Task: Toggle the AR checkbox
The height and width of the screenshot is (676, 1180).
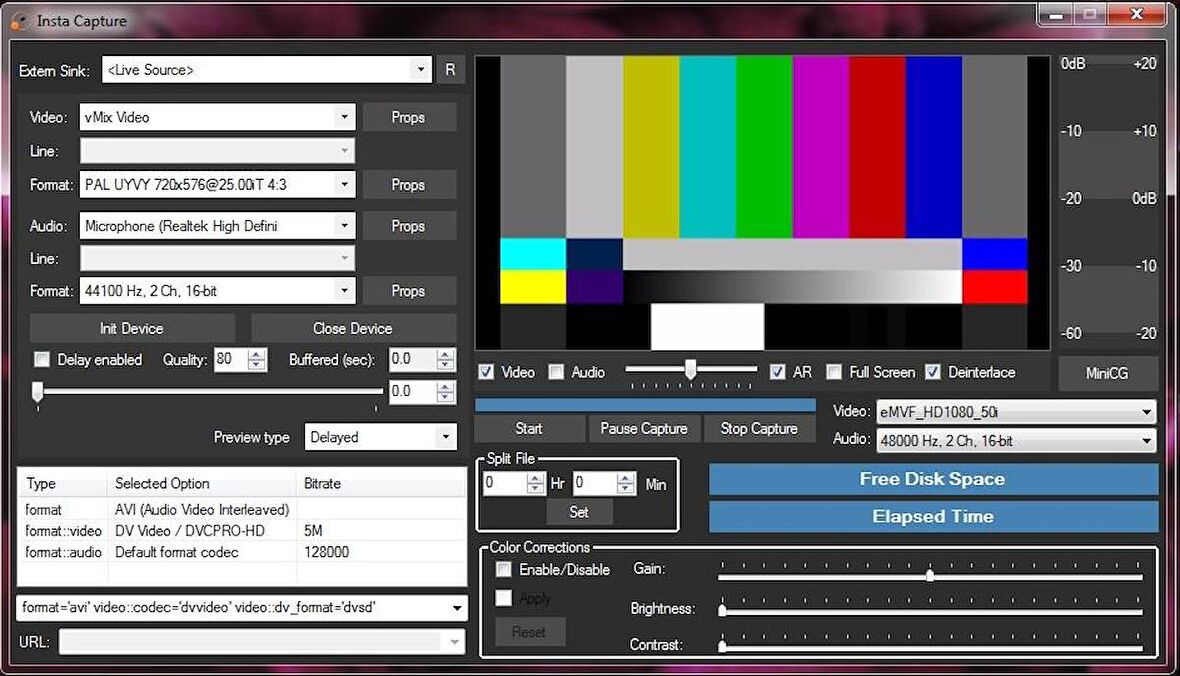Action: [777, 372]
